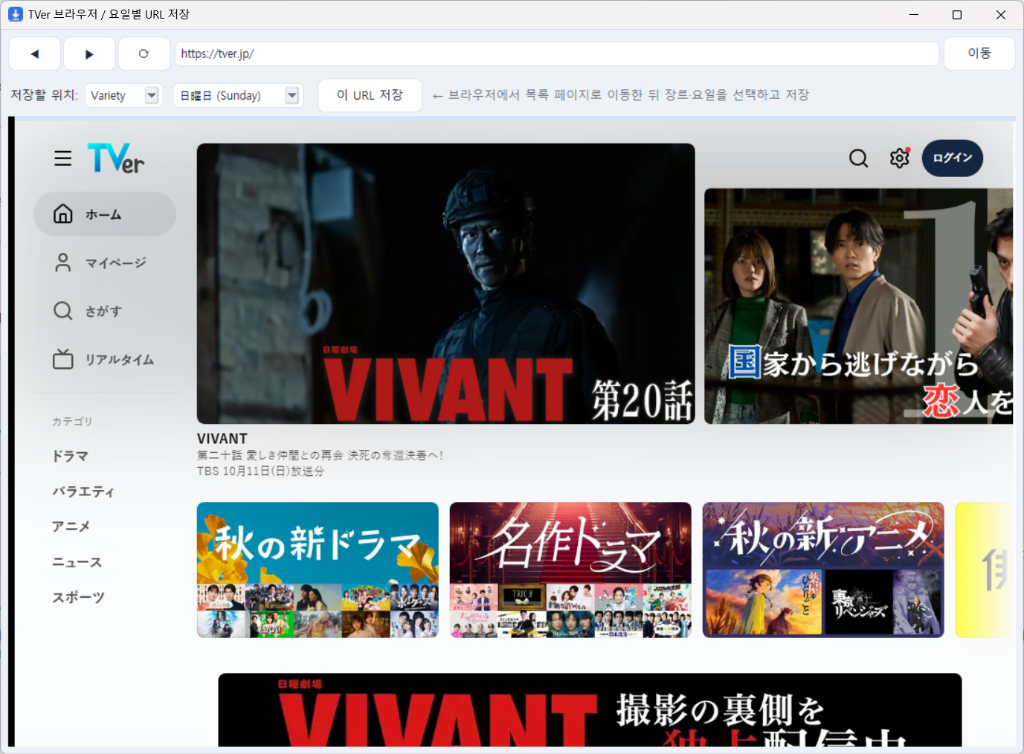
Task: Click the VIVANT title text below banner
Action: [x=222, y=439]
